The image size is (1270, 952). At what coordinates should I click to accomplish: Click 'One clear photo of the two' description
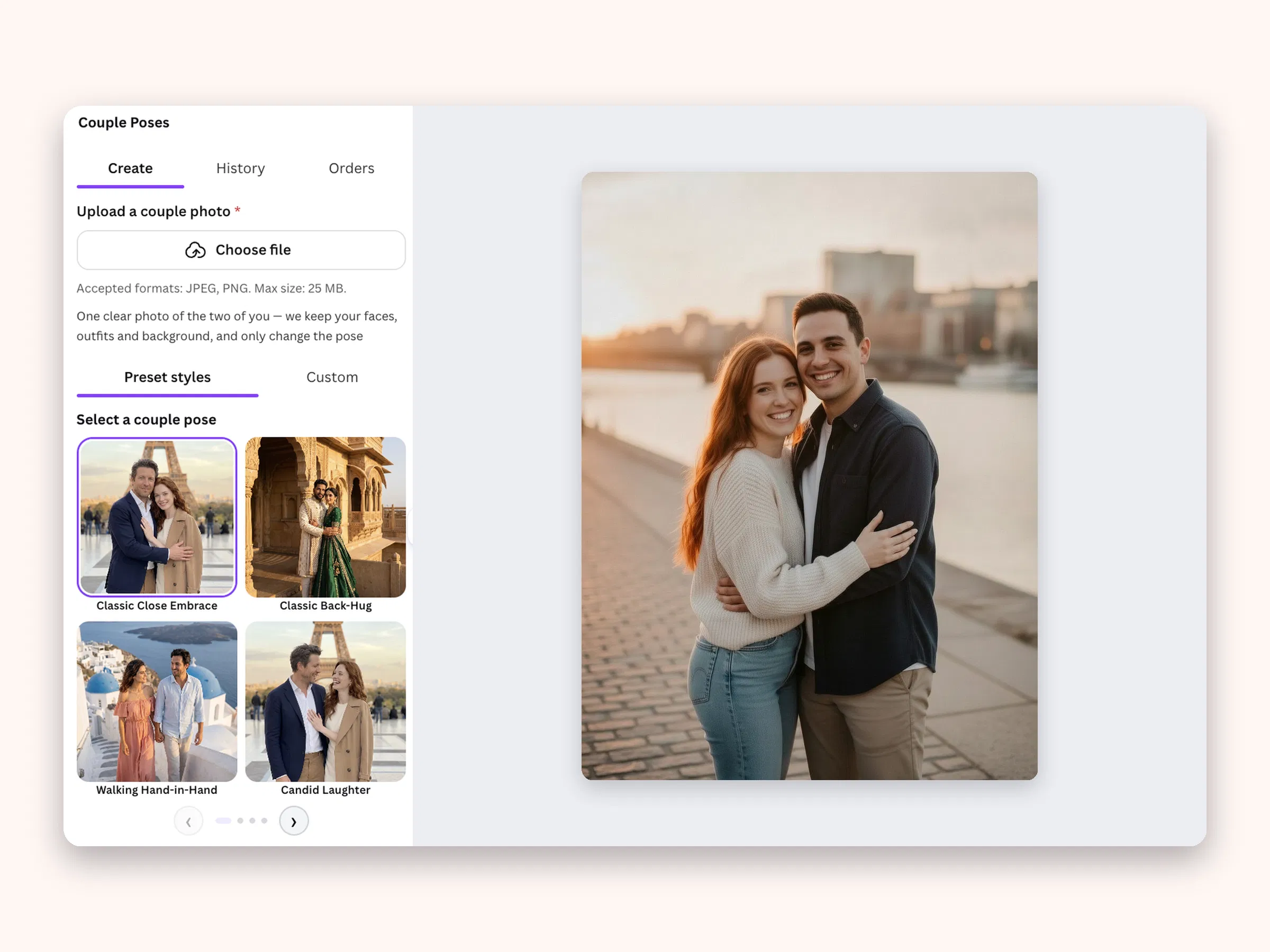pos(237,326)
